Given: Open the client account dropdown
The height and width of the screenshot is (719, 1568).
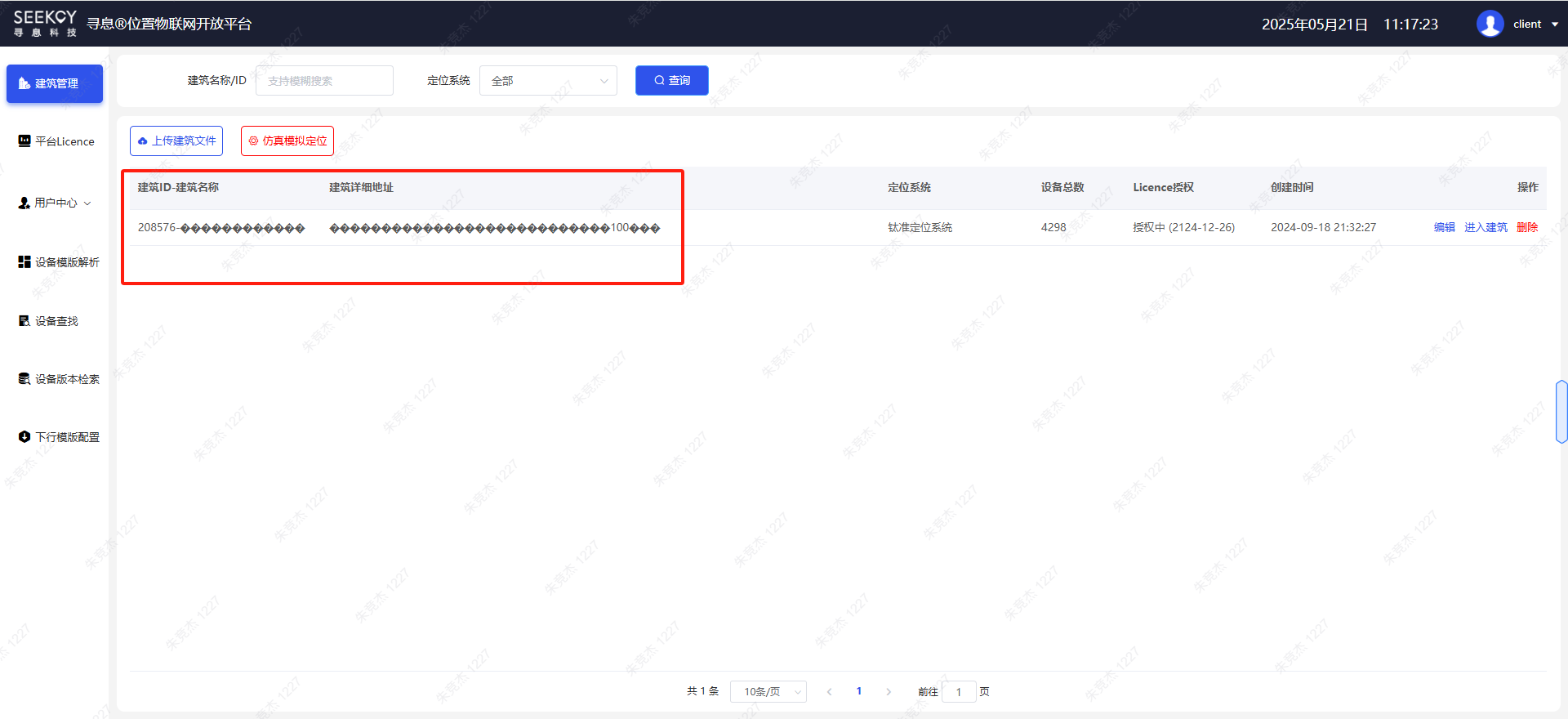Looking at the screenshot, I should point(1536,24).
